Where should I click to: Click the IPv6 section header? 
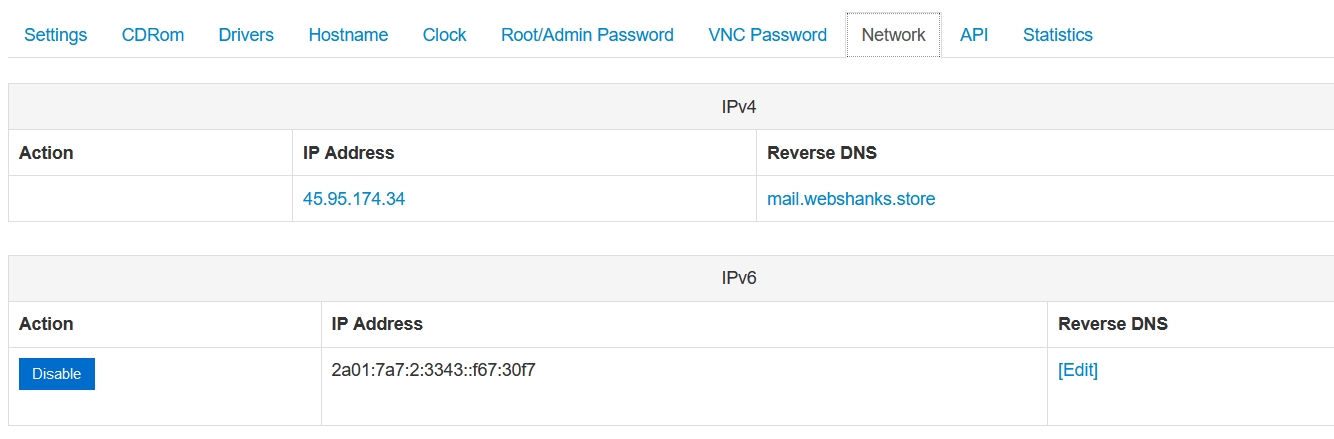(x=739, y=278)
